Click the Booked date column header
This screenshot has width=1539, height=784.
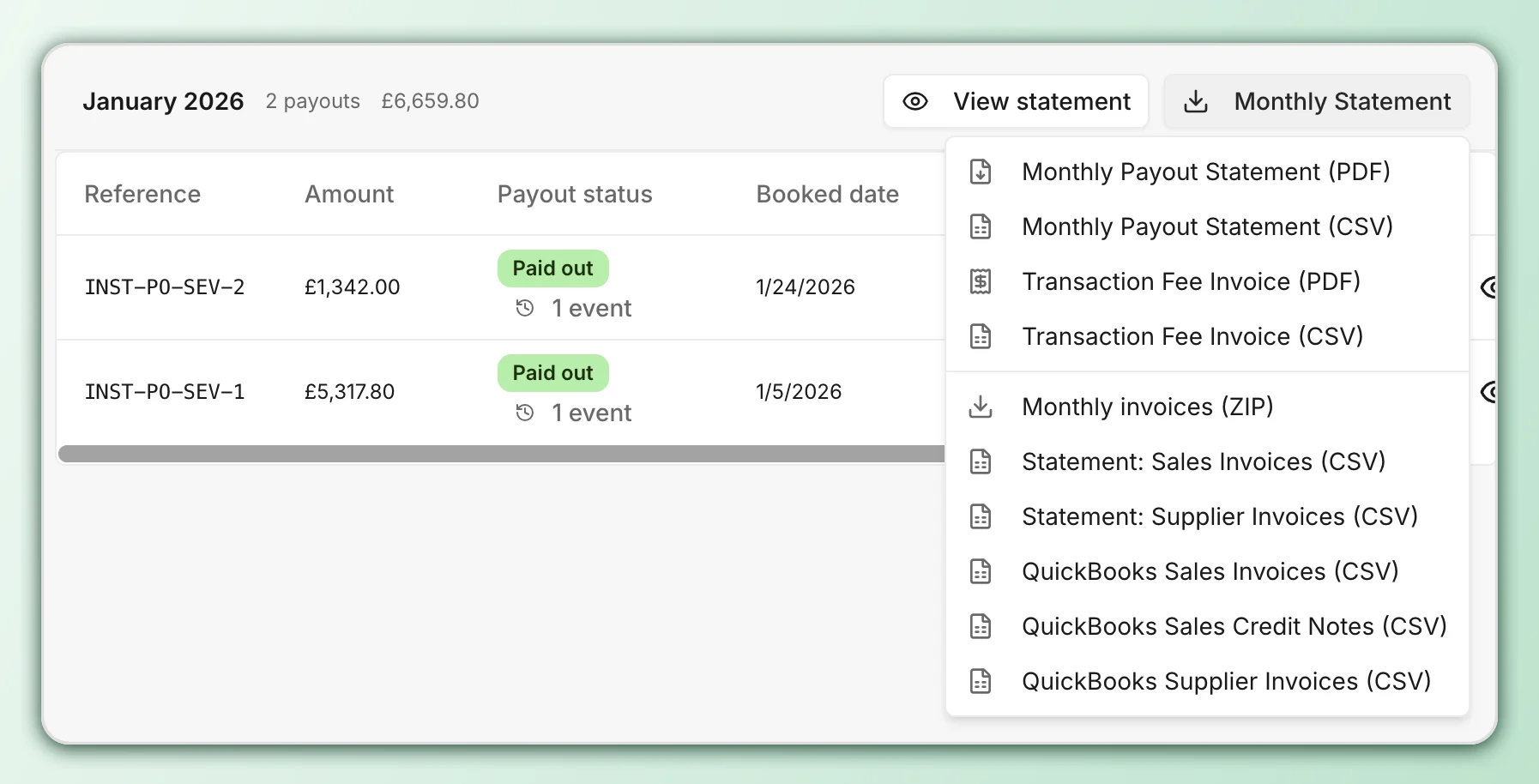tap(827, 194)
